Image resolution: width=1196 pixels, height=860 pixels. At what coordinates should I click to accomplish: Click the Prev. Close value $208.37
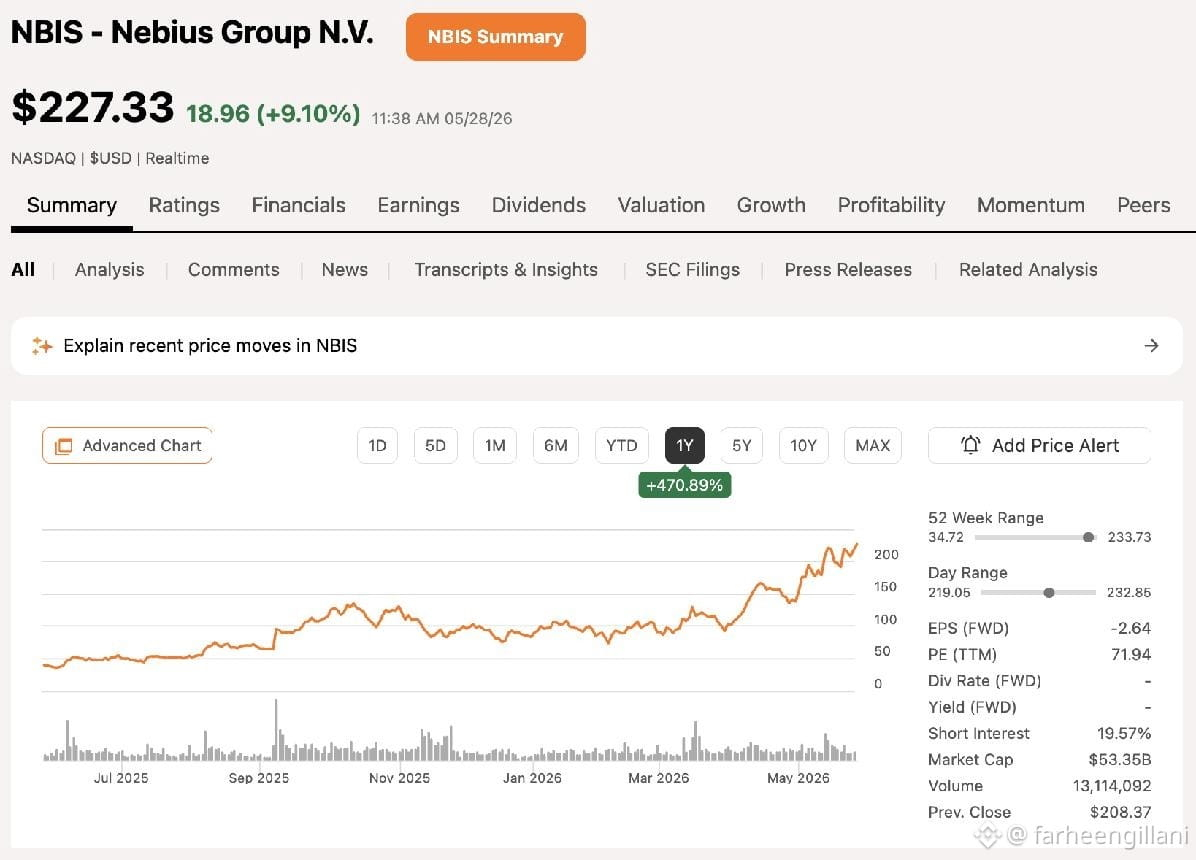pos(1120,812)
